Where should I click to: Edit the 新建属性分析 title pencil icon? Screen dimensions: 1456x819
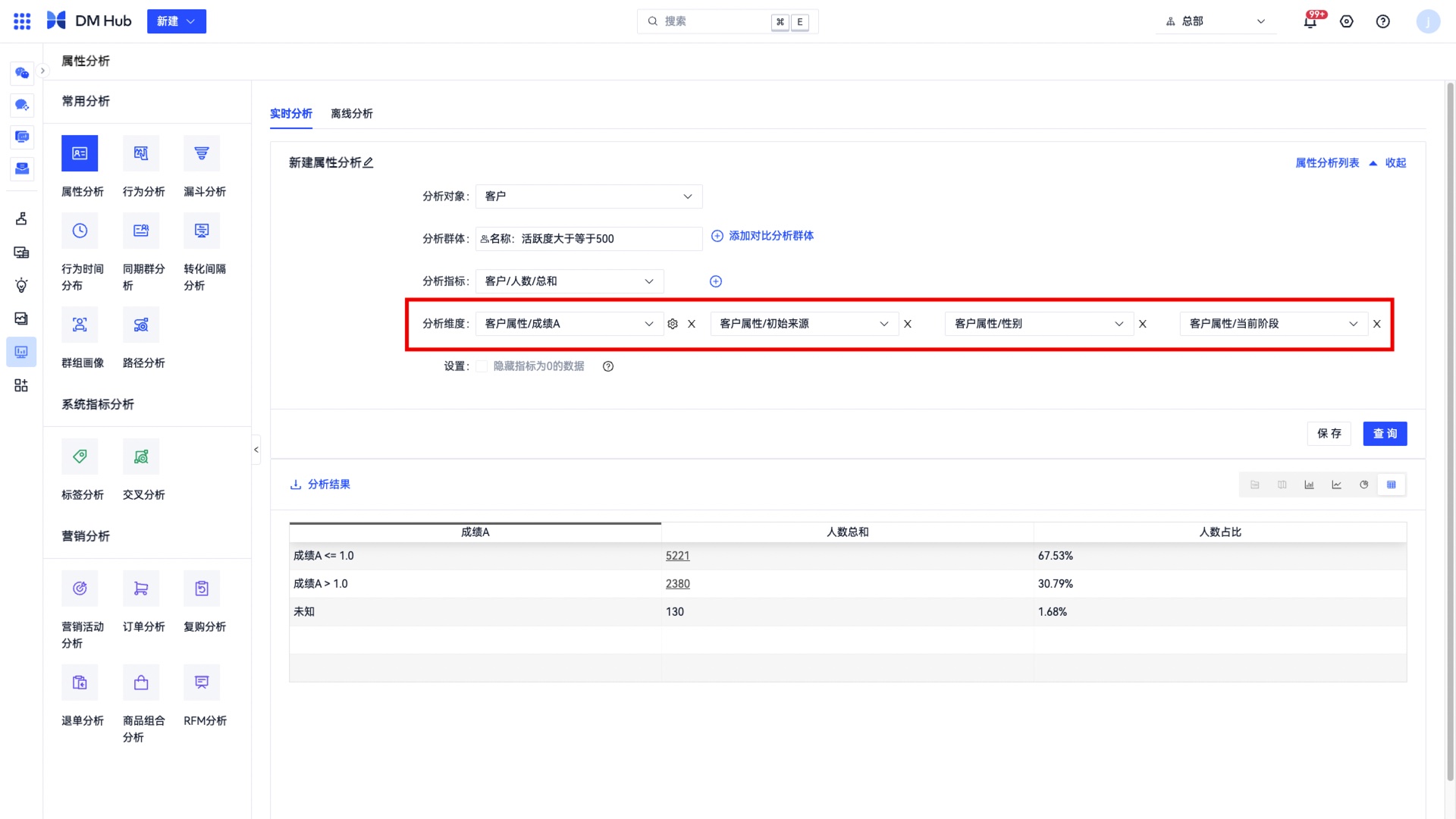pyautogui.click(x=369, y=162)
